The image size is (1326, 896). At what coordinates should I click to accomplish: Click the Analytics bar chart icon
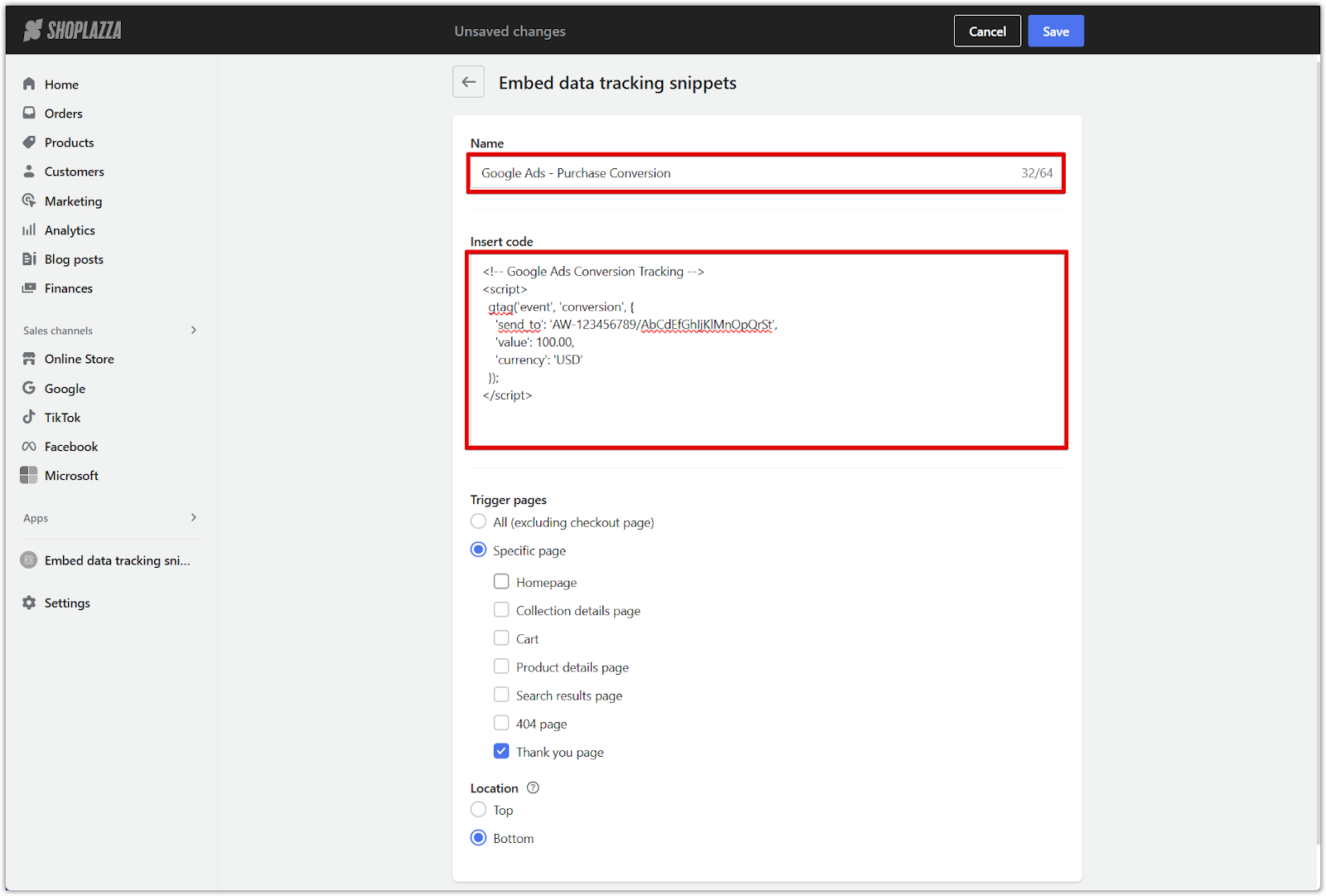point(29,230)
